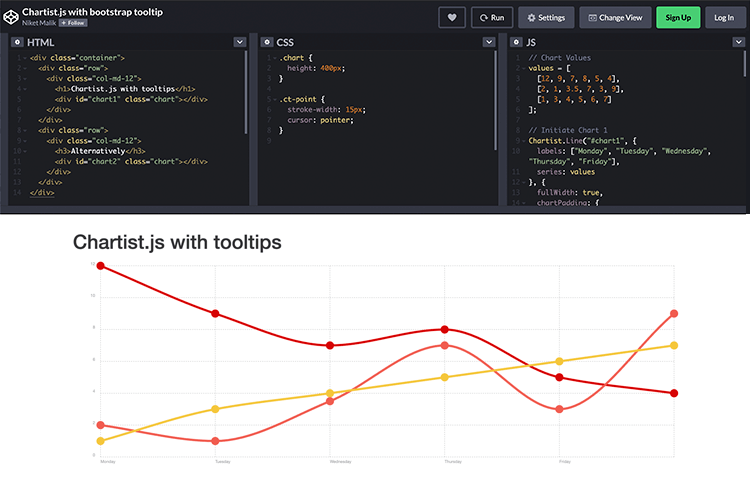This screenshot has width=750, height=500.
Task: Click pen title "Chartist.js with bootstrap tooltip"
Action: coord(92,12)
